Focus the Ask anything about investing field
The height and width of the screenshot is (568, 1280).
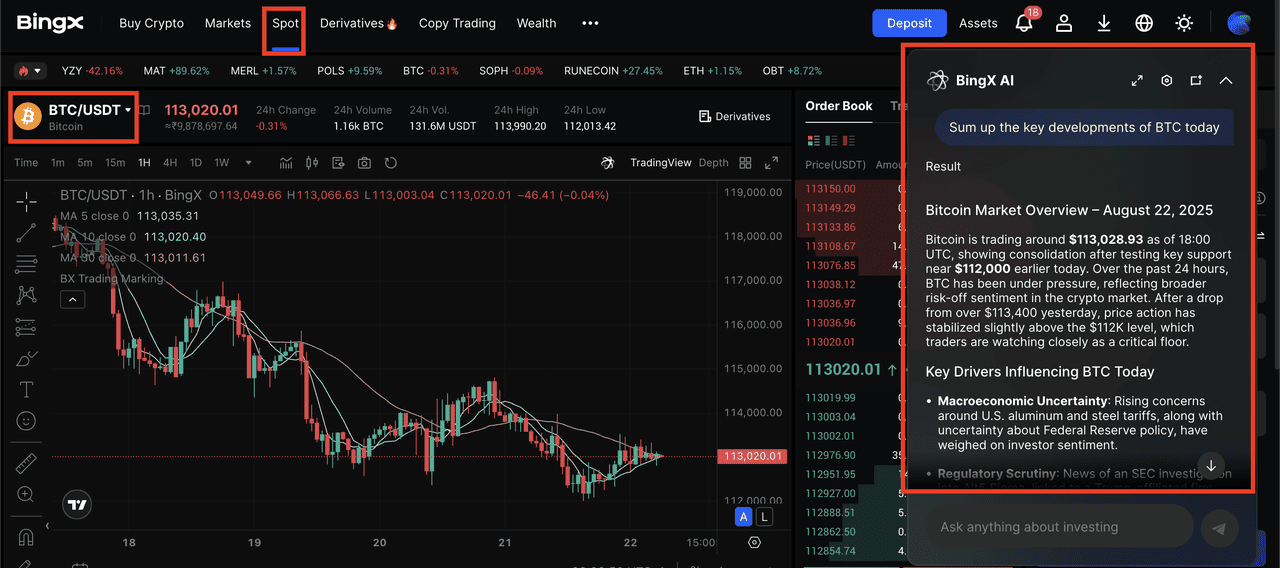(1058, 527)
